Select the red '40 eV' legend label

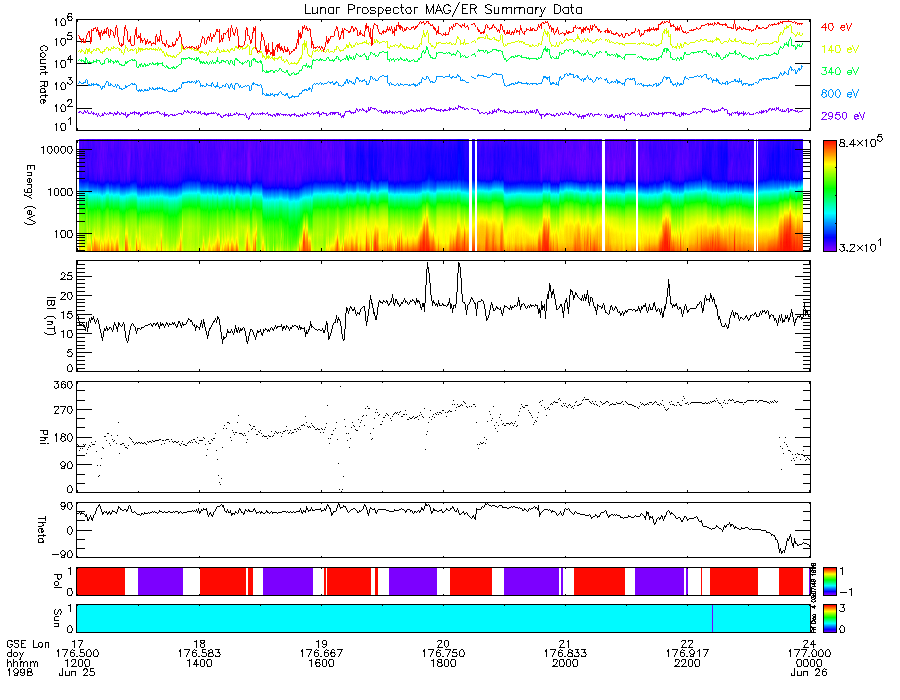[836, 27]
